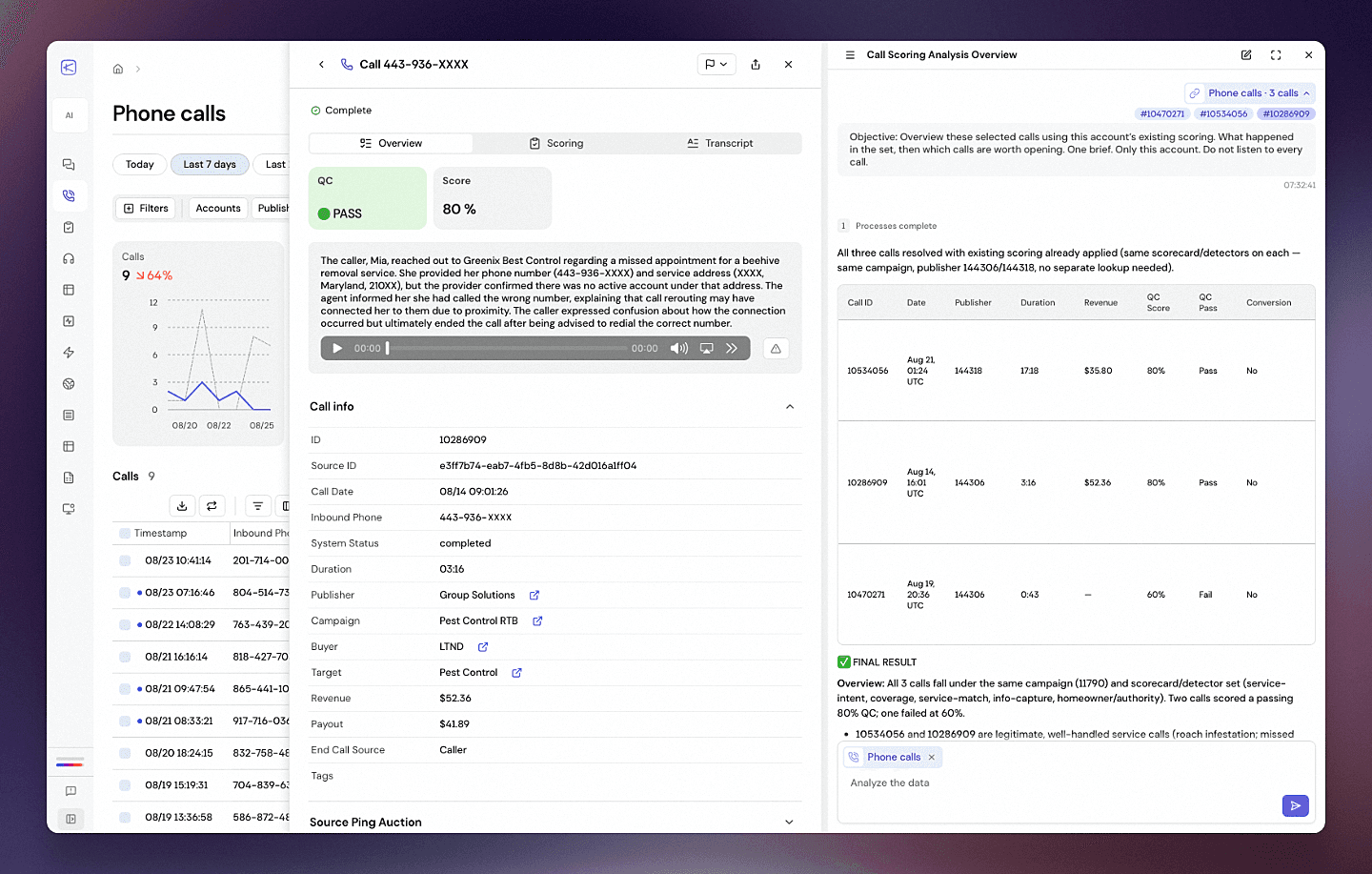This screenshot has height=874, width=1372.
Task: Close the call 443-936-XXXX detail panel
Action: pos(788,65)
